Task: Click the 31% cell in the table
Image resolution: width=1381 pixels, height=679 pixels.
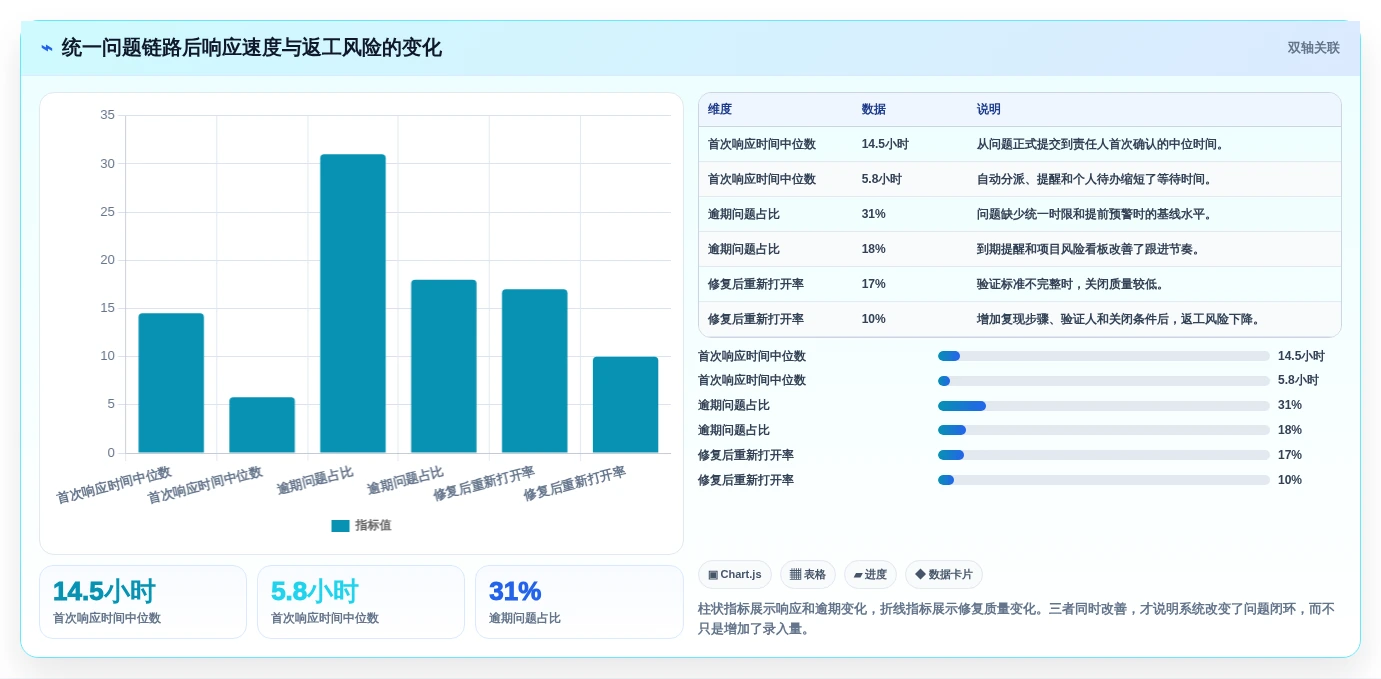Action: pos(874,214)
